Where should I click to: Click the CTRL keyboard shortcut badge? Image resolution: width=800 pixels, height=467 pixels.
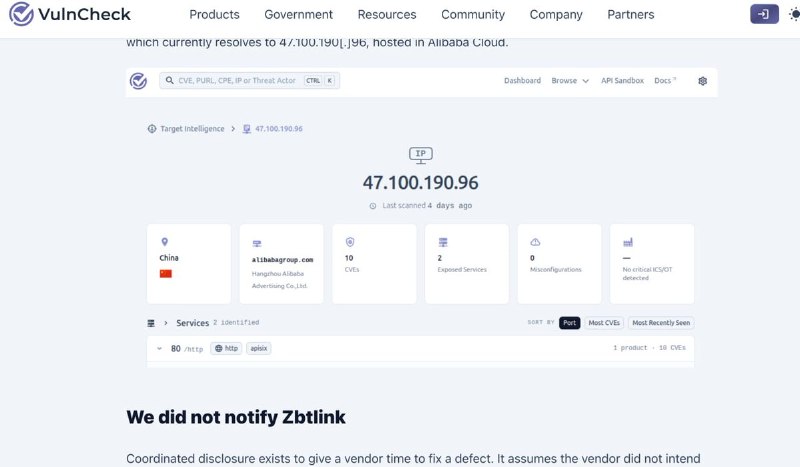tap(313, 81)
